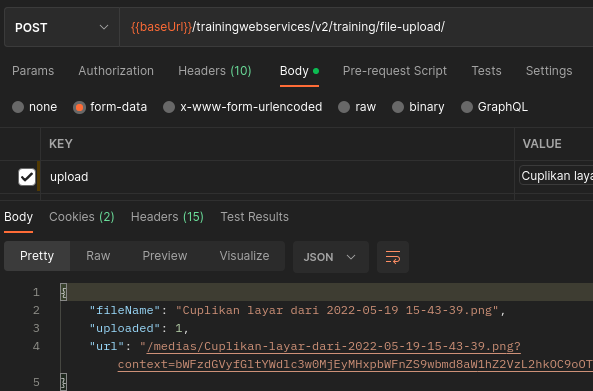
Task: Choose the binary body option
Action: (398, 107)
